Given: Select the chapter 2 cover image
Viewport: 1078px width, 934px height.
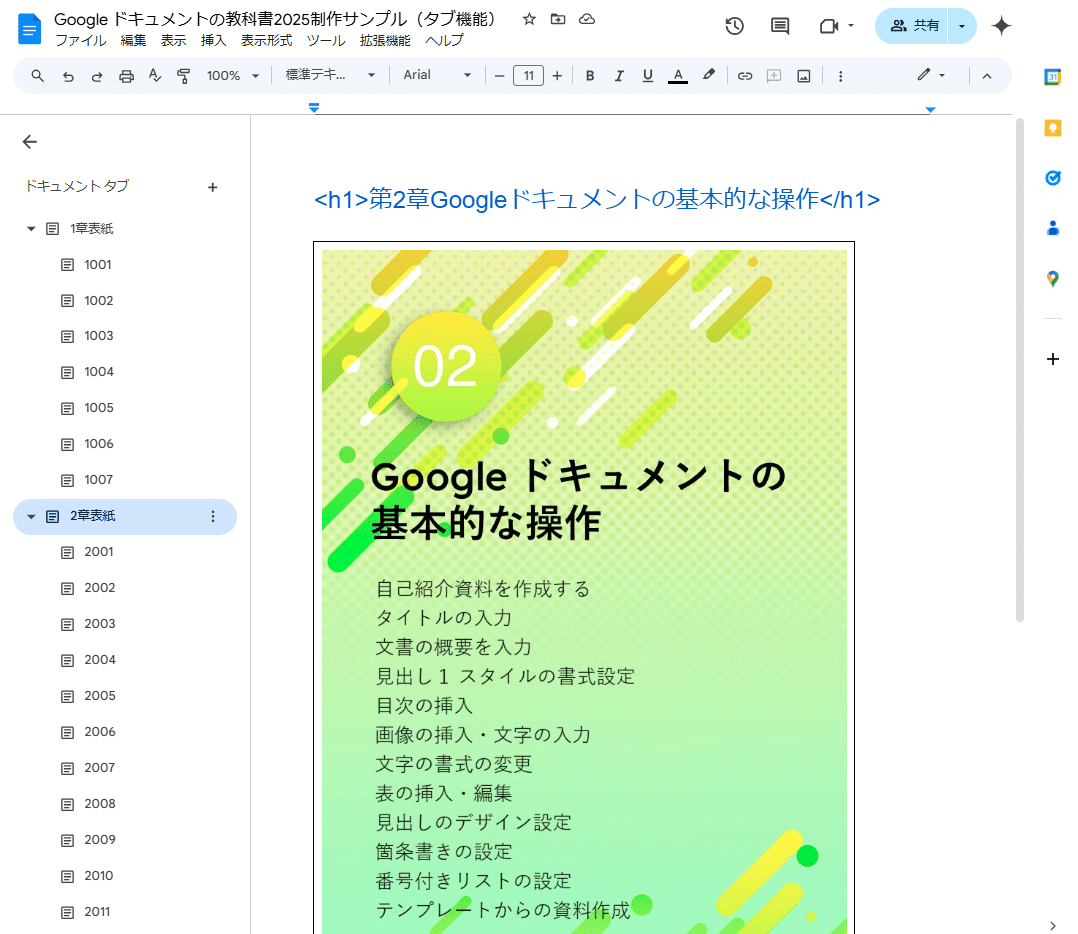Looking at the screenshot, I should [584, 588].
